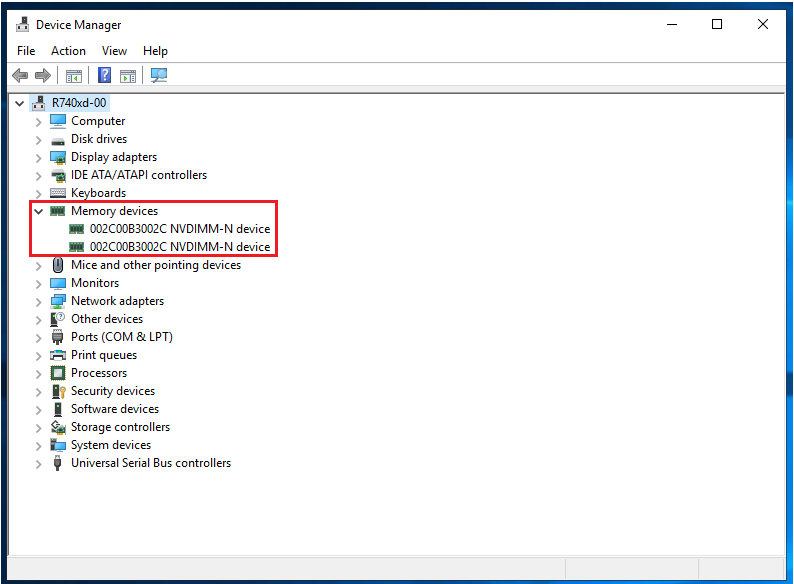Click the action pane toolbar icon

click(x=128, y=76)
